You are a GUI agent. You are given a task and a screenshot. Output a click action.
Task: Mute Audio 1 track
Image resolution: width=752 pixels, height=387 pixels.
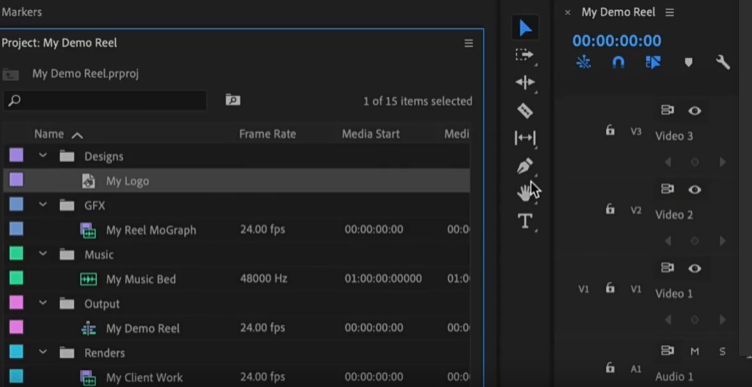tap(694, 352)
